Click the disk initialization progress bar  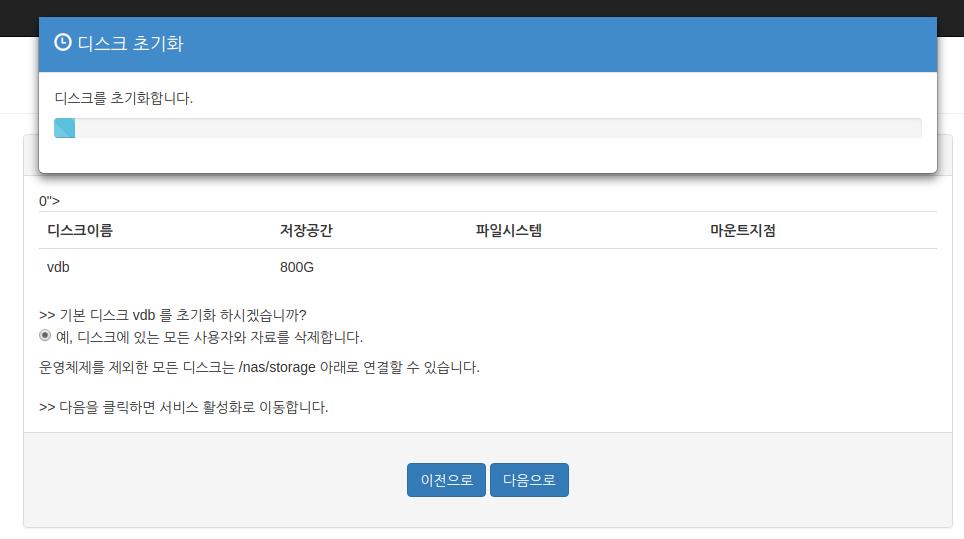coord(488,128)
